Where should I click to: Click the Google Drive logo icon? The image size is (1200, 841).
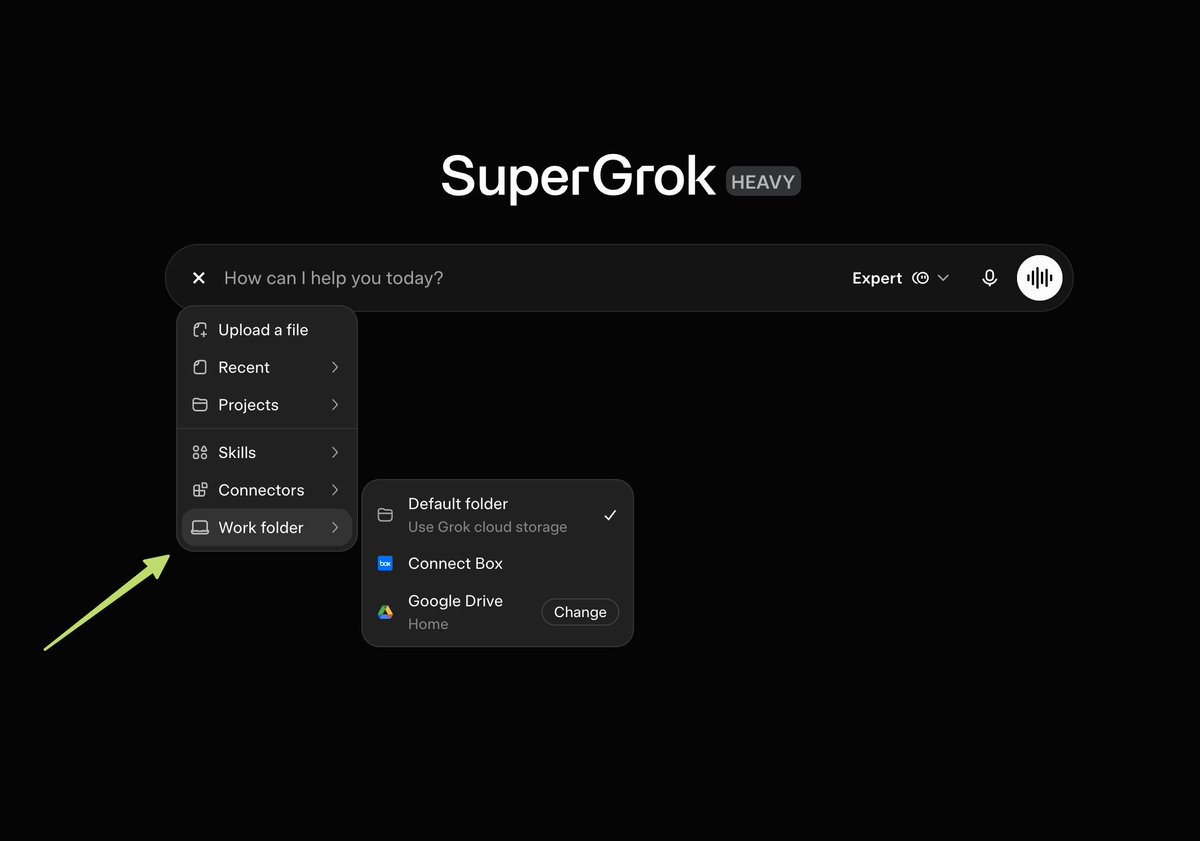(x=385, y=612)
